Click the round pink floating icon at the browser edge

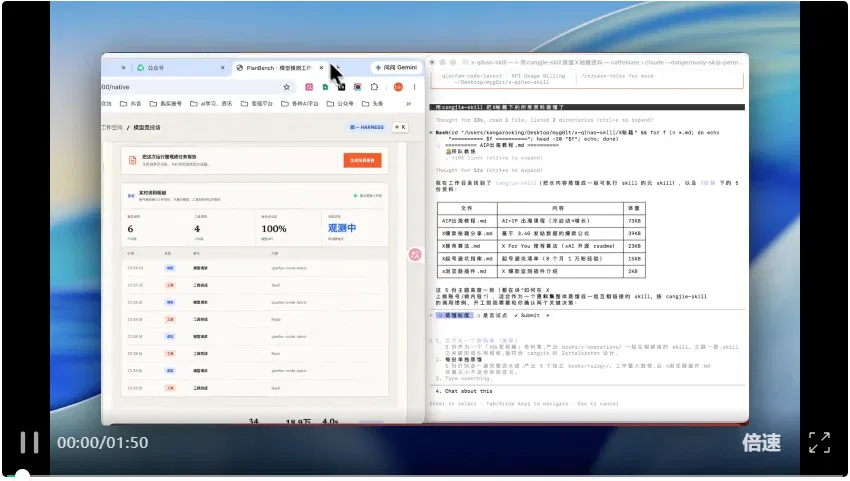pos(415,254)
